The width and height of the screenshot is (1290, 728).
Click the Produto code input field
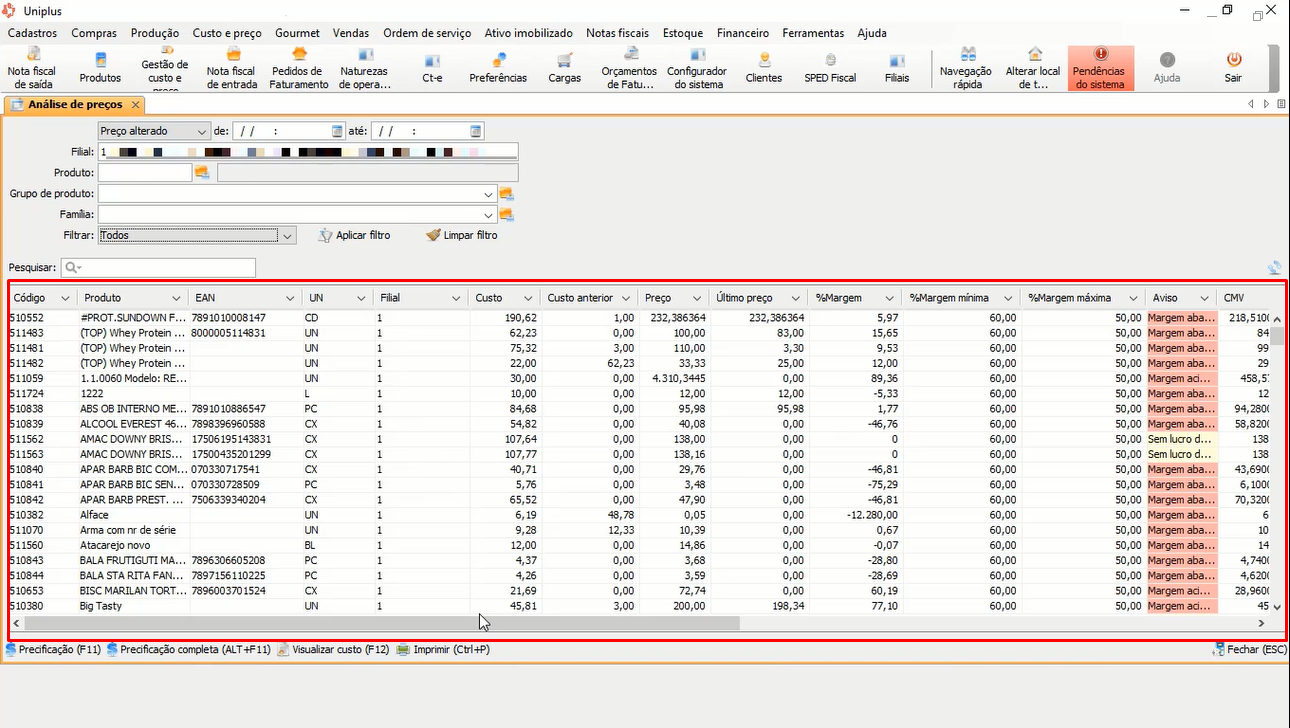[144, 173]
